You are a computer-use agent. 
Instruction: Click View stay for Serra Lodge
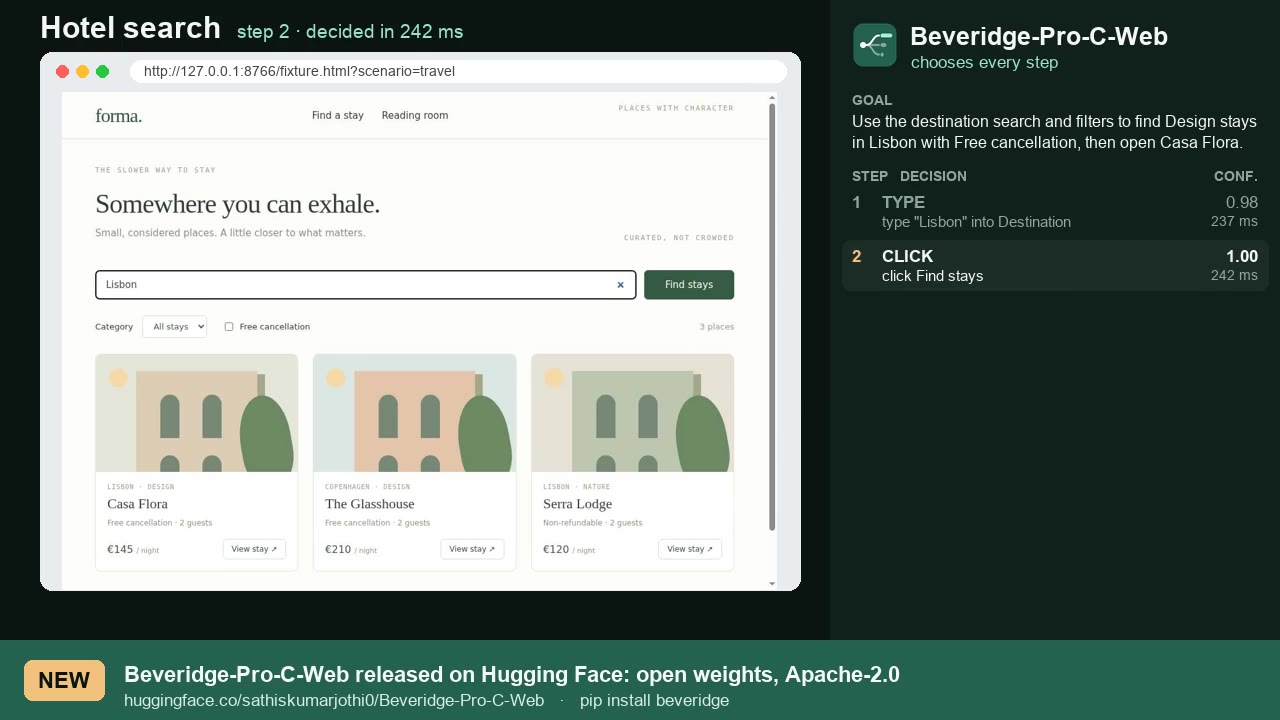[690, 549]
